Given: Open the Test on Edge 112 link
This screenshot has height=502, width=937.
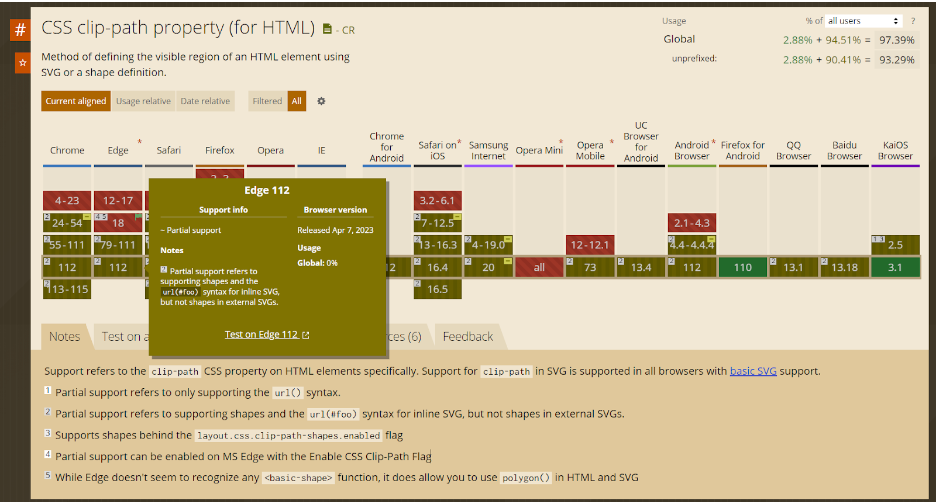Looking at the screenshot, I should [261, 335].
